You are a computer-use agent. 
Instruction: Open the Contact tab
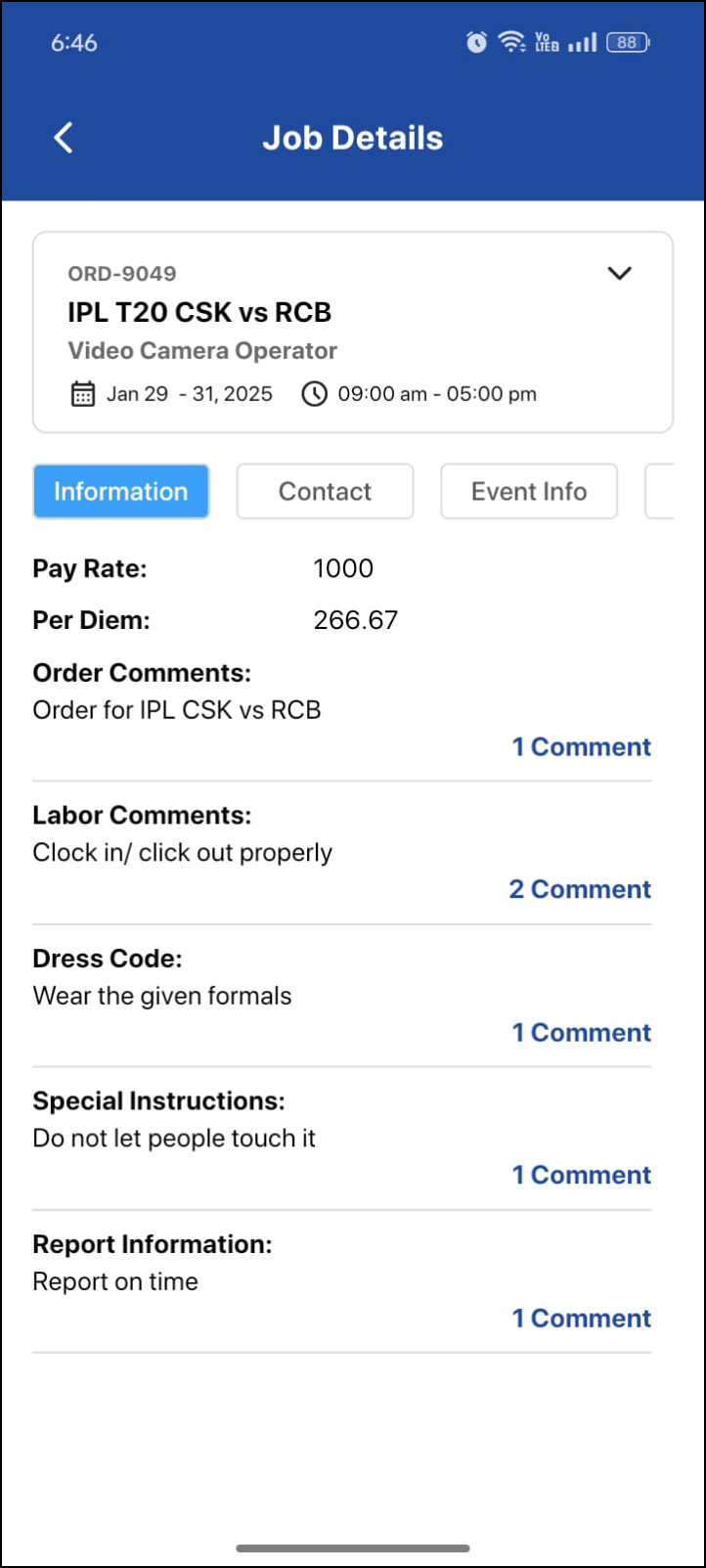[325, 491]
